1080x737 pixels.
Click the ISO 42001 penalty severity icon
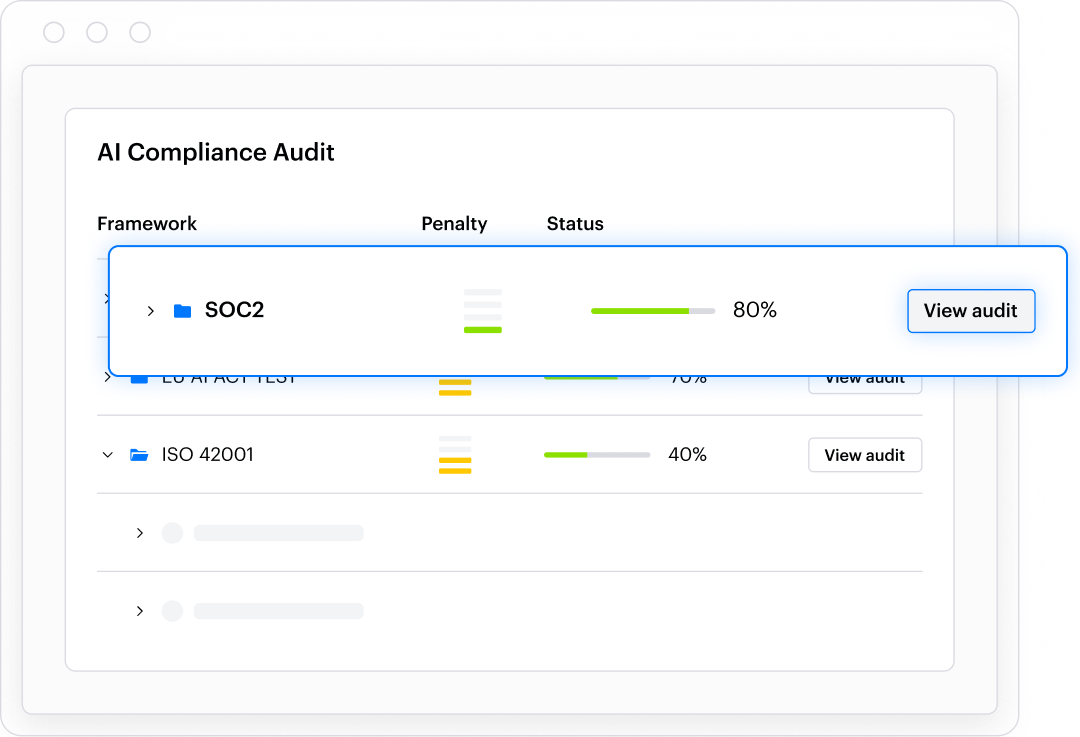pyautogui.click(x=455, y=455)
